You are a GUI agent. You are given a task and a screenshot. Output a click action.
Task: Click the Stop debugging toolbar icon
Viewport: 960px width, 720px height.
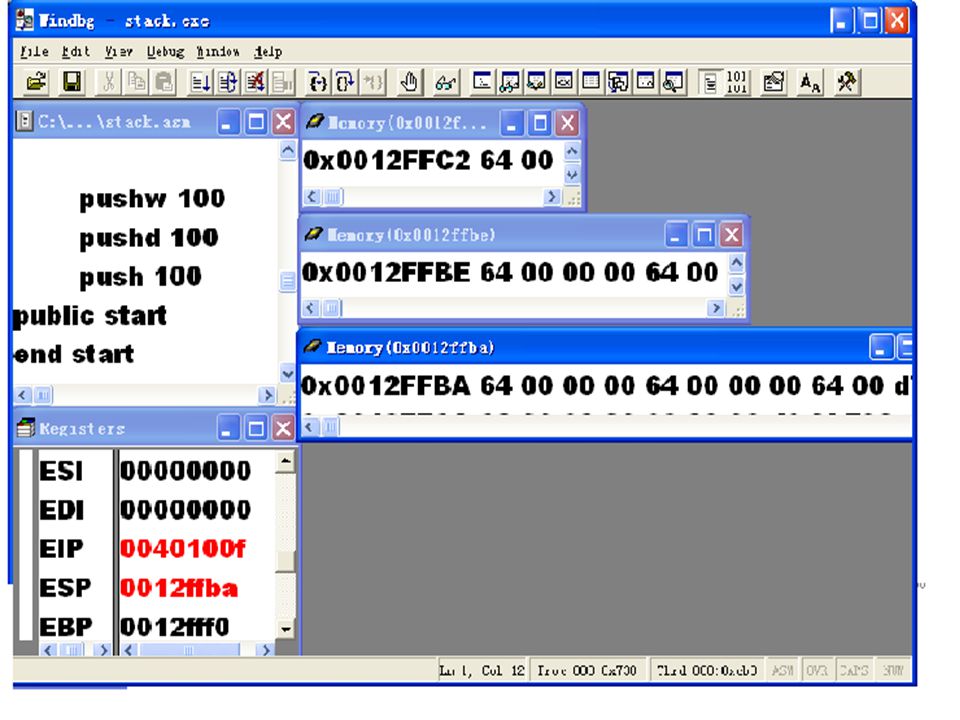255,81
